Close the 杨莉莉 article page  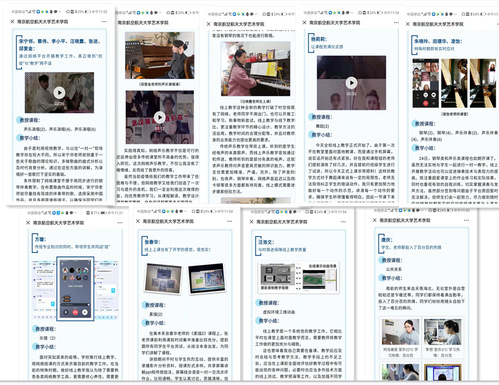pyautogui.click(x=304, y=22)
